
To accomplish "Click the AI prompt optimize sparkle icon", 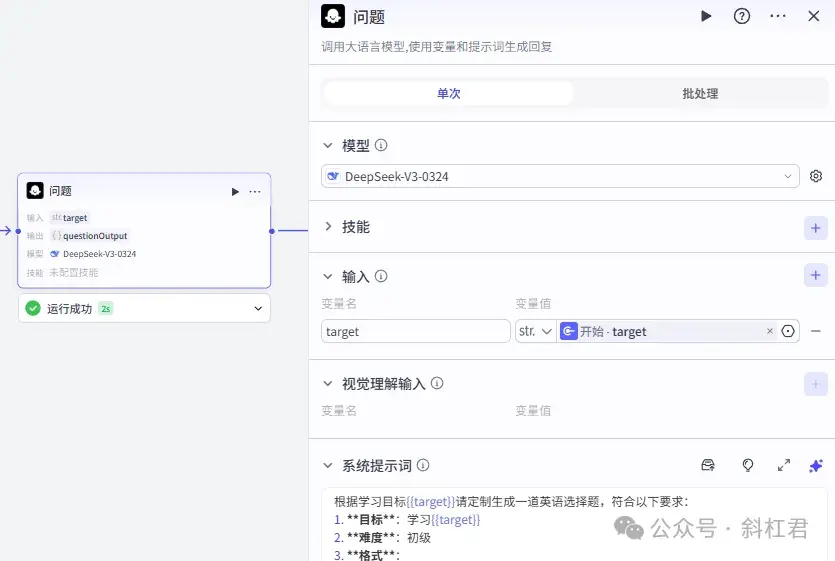I will coord(815,466).
